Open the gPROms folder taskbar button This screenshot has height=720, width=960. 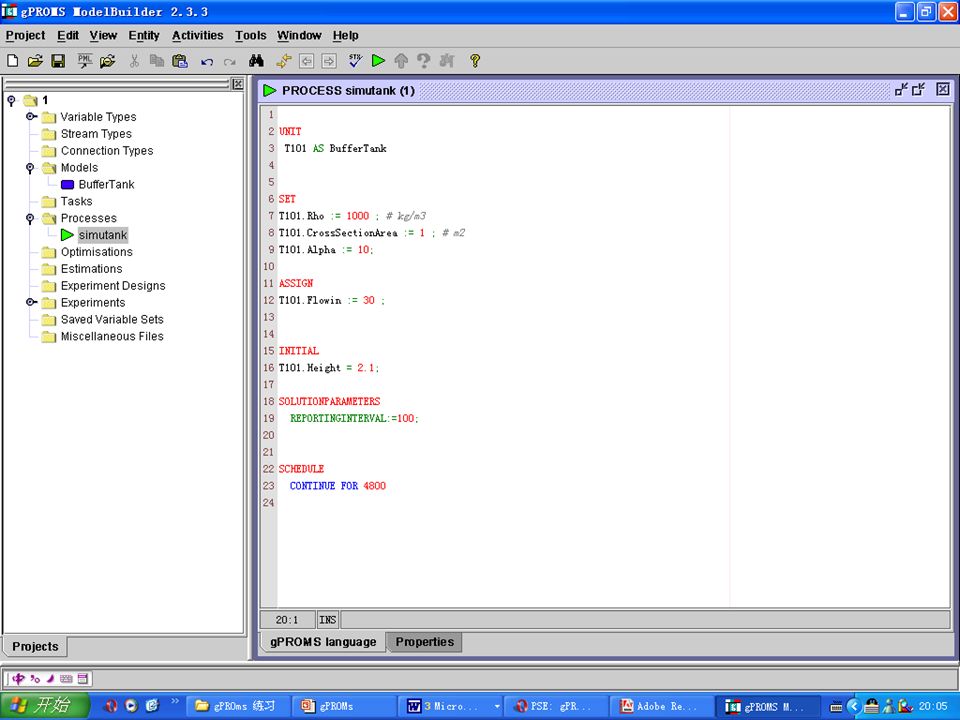point(236,706)
